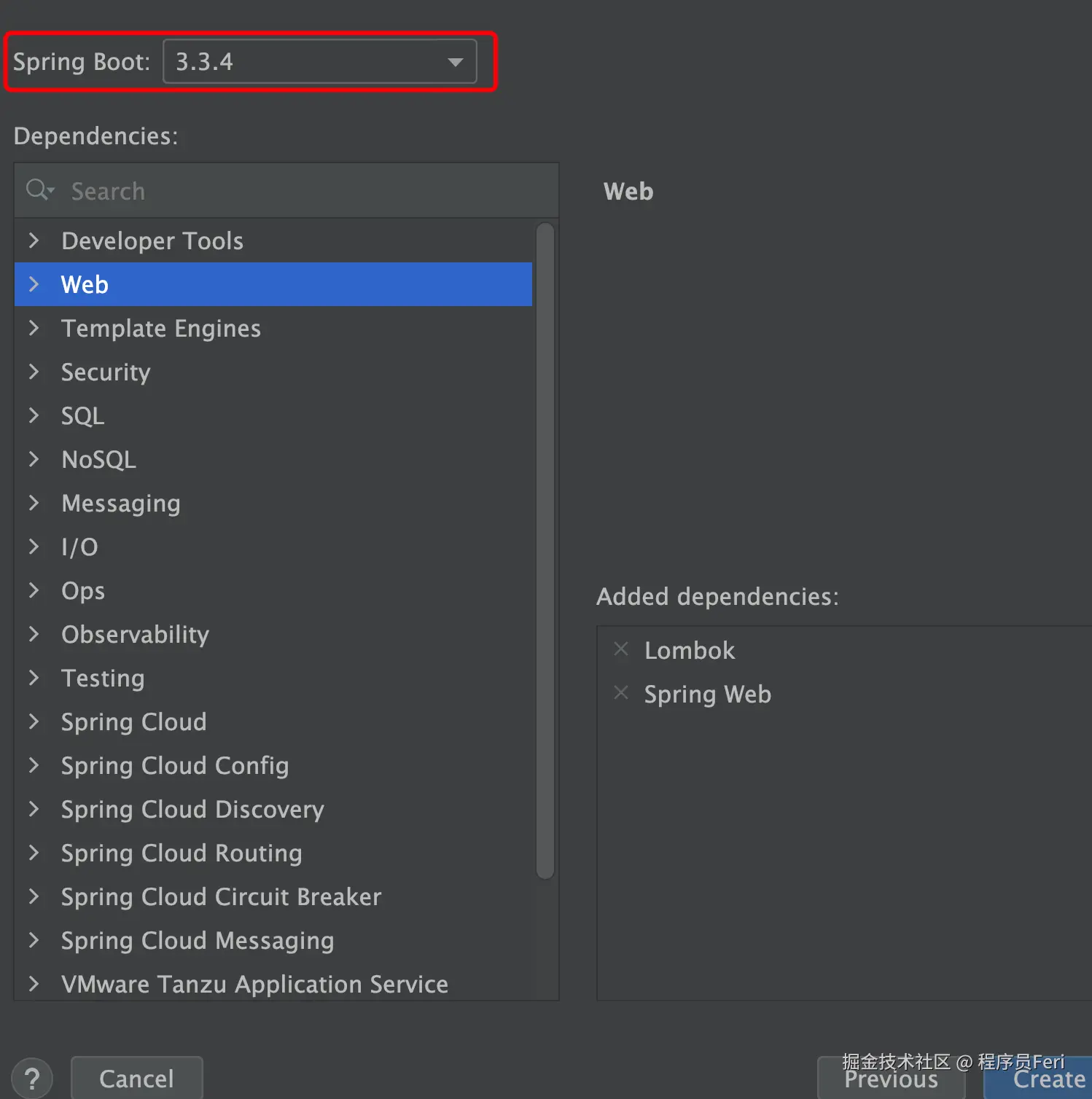Select Spring Cloud Circuit Breaker label

pos(222,897)
